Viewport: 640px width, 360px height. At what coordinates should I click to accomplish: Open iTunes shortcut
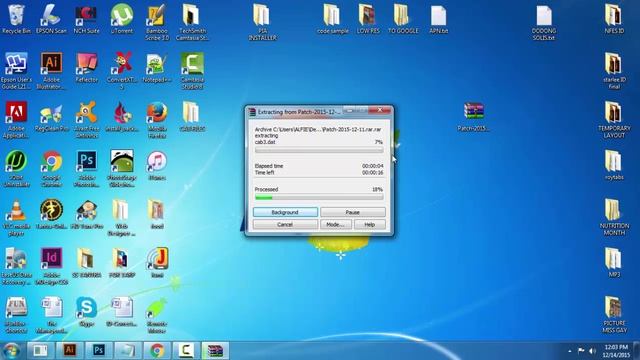157,166
